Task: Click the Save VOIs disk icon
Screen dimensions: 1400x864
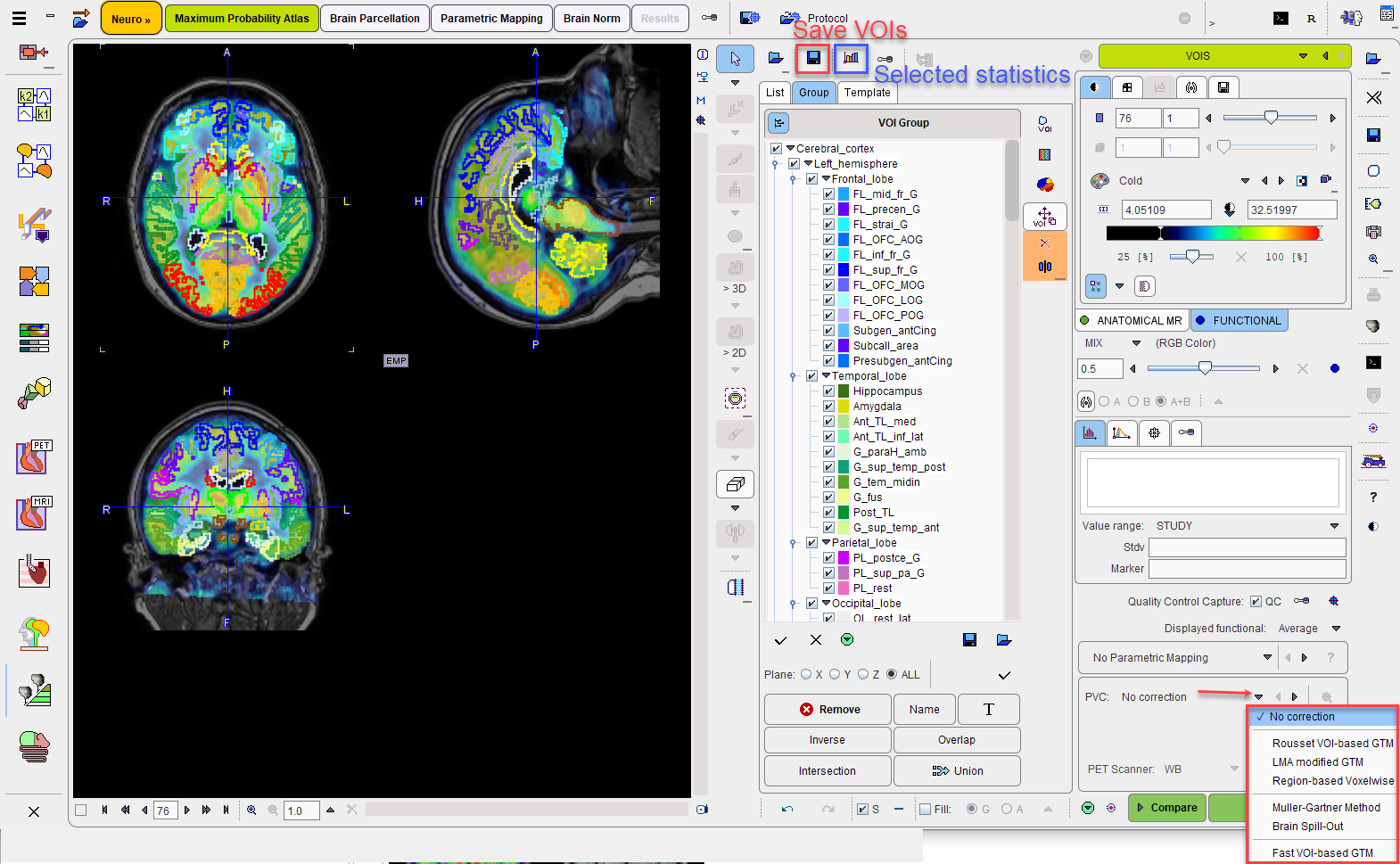Action: [813, 58]
